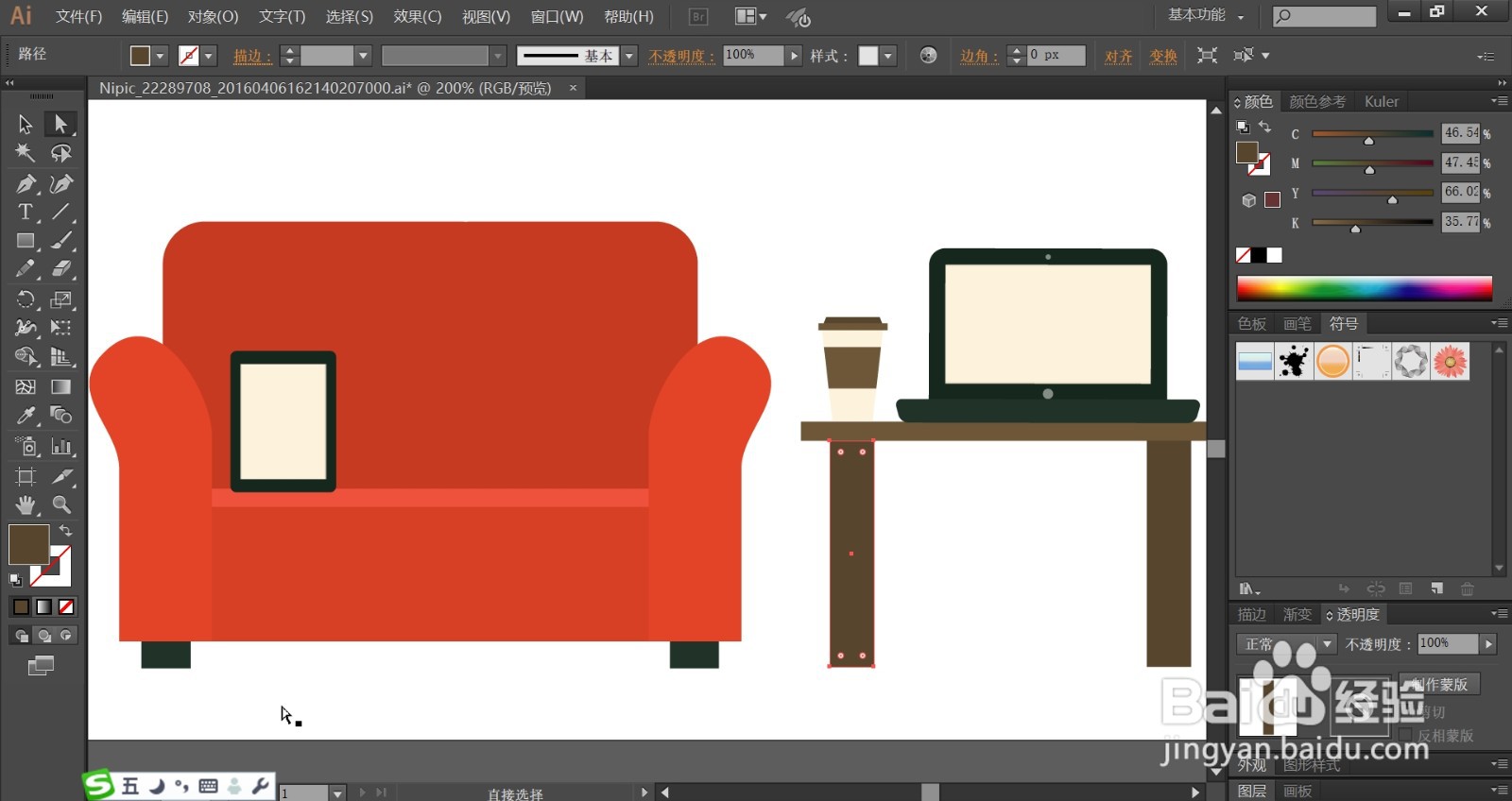Select the Shape Builder tool
Image resolution: width=1512 pixels, height=801 pixels.
26,357
